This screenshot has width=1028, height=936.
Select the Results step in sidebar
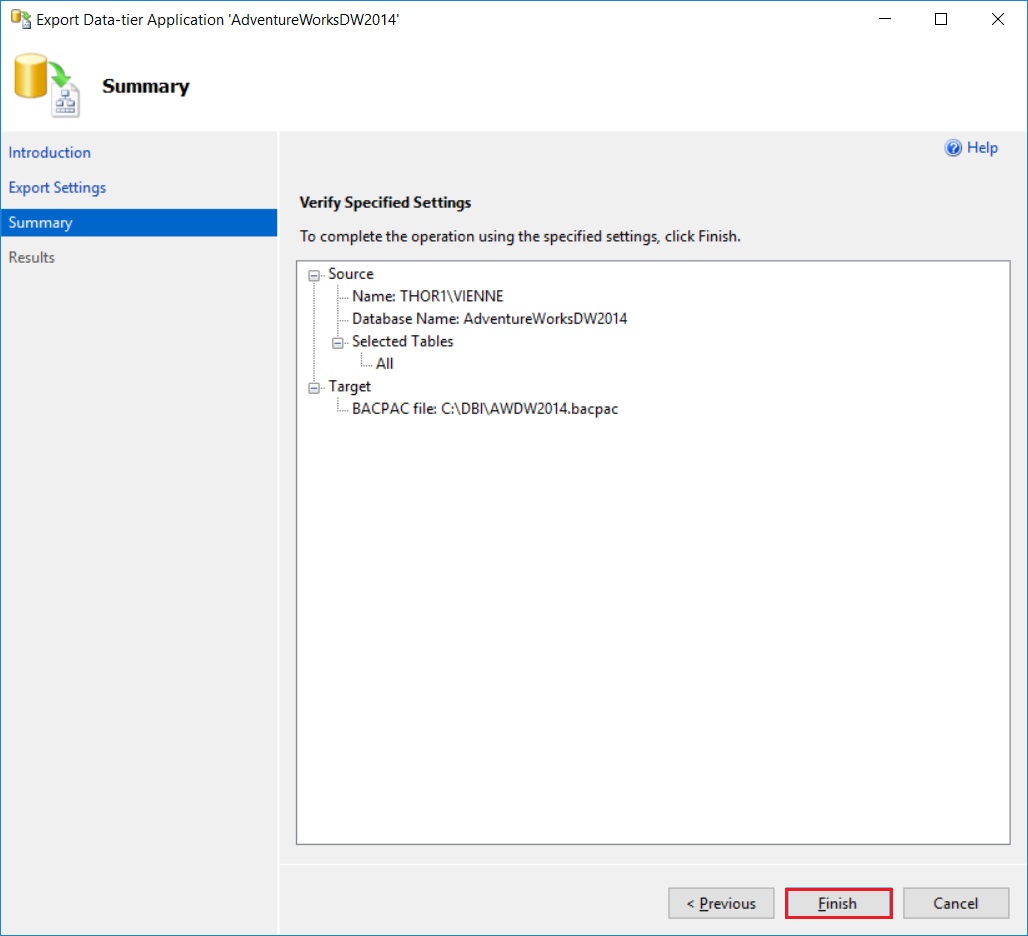coord(31,258)
